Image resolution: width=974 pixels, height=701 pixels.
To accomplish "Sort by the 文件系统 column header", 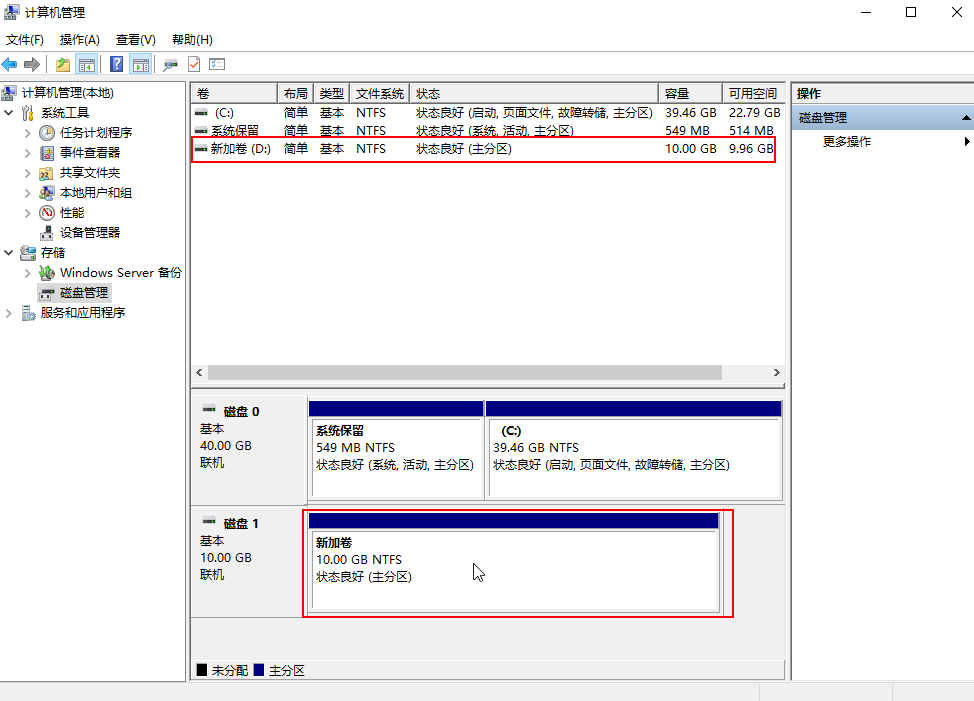I will point(380,94).
